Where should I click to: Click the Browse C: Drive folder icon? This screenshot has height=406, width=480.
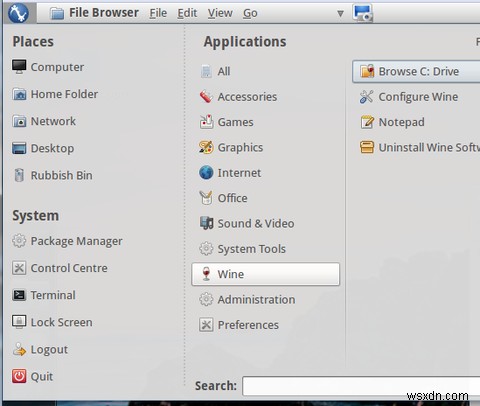tap(367, 71)
